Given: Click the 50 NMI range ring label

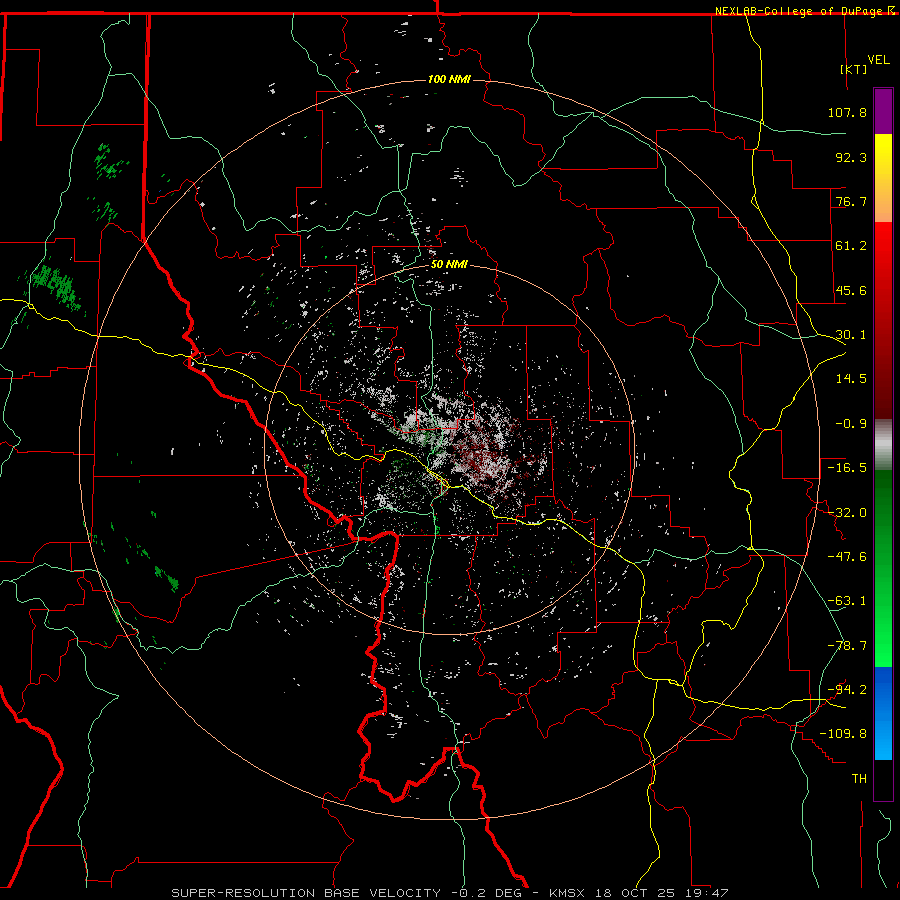Looking at the screenshot, I should 449,265.
